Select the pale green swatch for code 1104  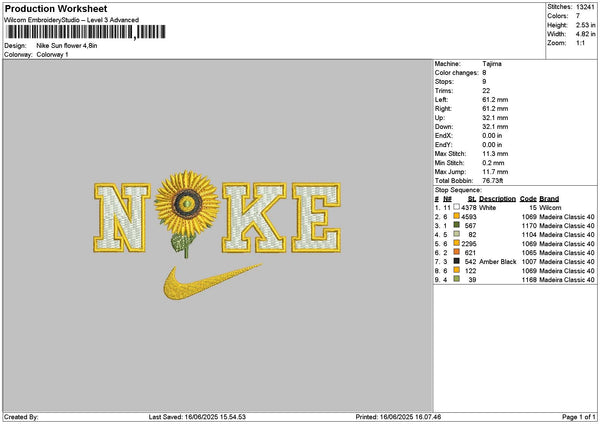click(457, 234)
